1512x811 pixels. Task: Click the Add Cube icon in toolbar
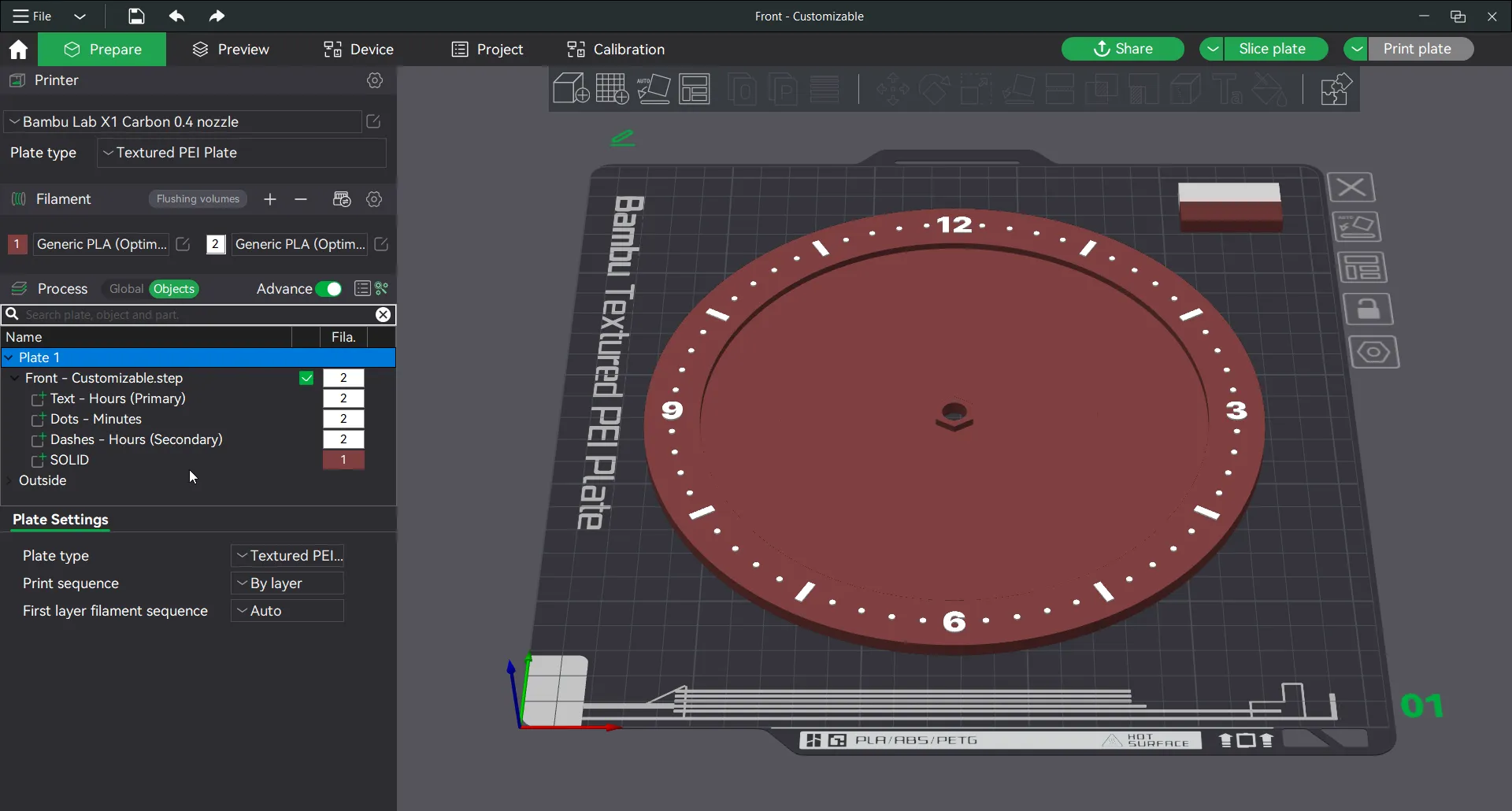[570, 89]
